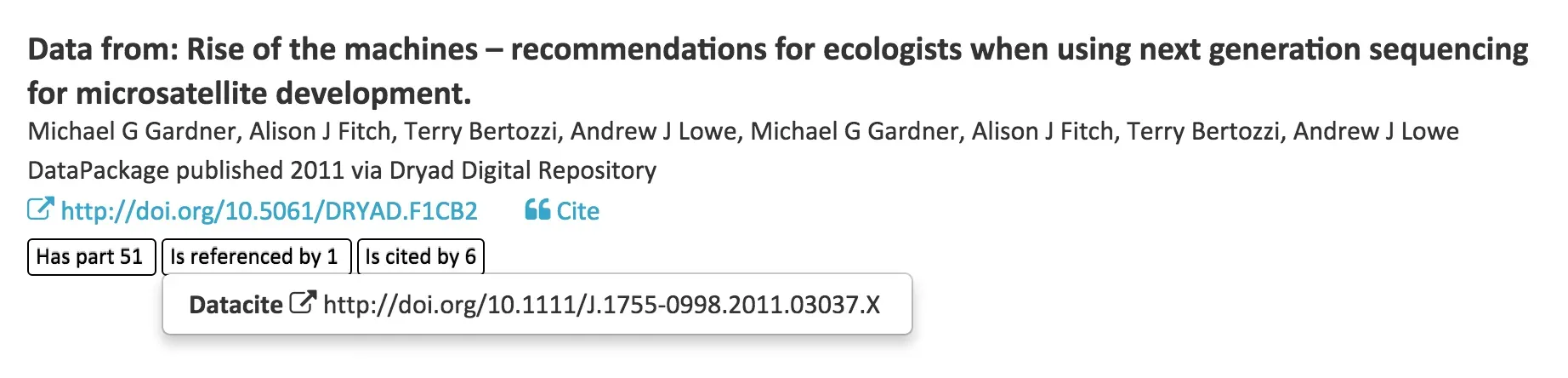Select the first-listed Terry Bertozzi author name
This screenshot has height=378, width=1568.
(x=480, y=131)
